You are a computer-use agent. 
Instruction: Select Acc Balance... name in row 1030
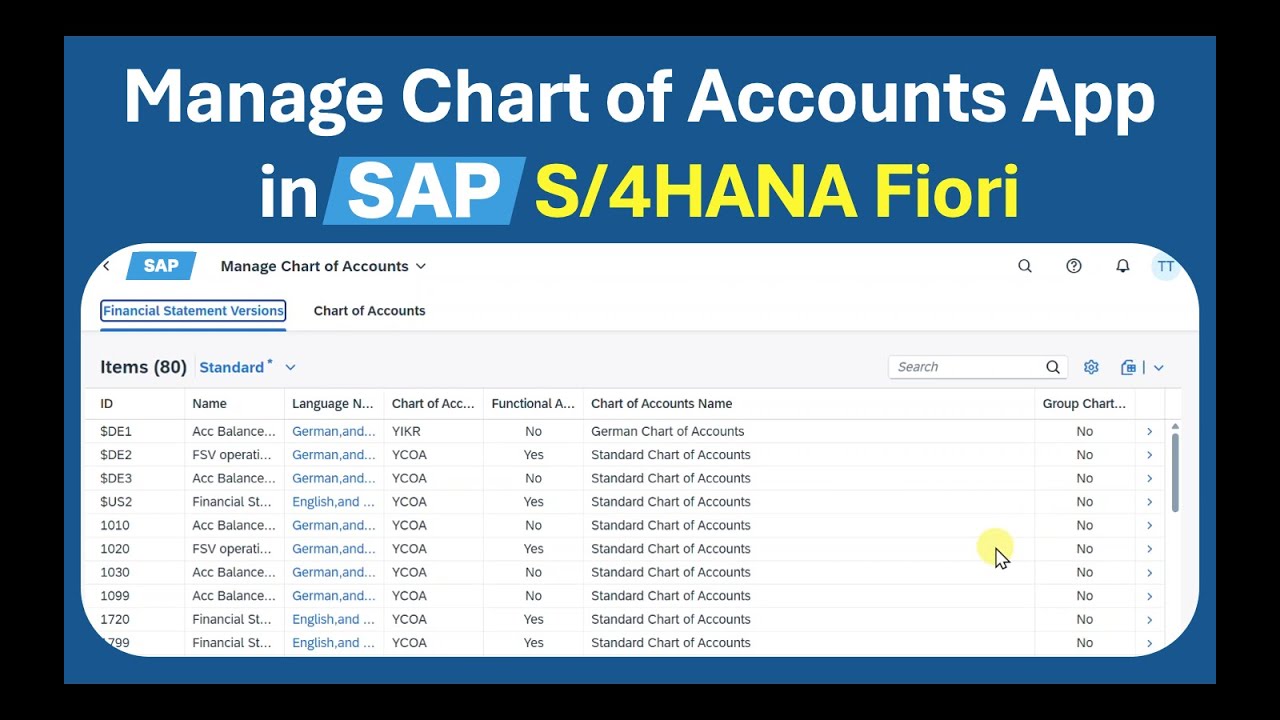tap(234, 572)
